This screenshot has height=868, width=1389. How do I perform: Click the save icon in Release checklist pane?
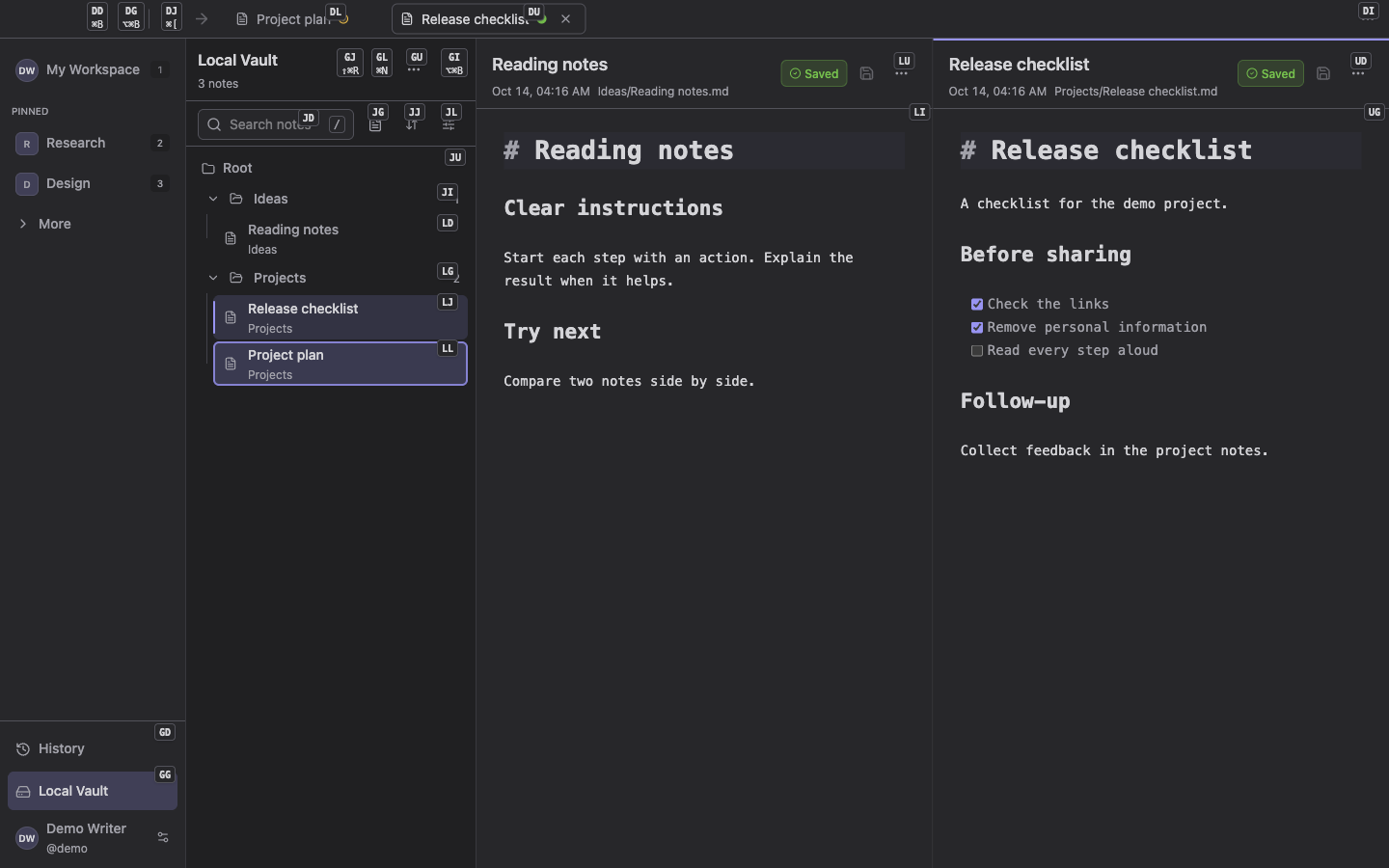[1323, 73]
